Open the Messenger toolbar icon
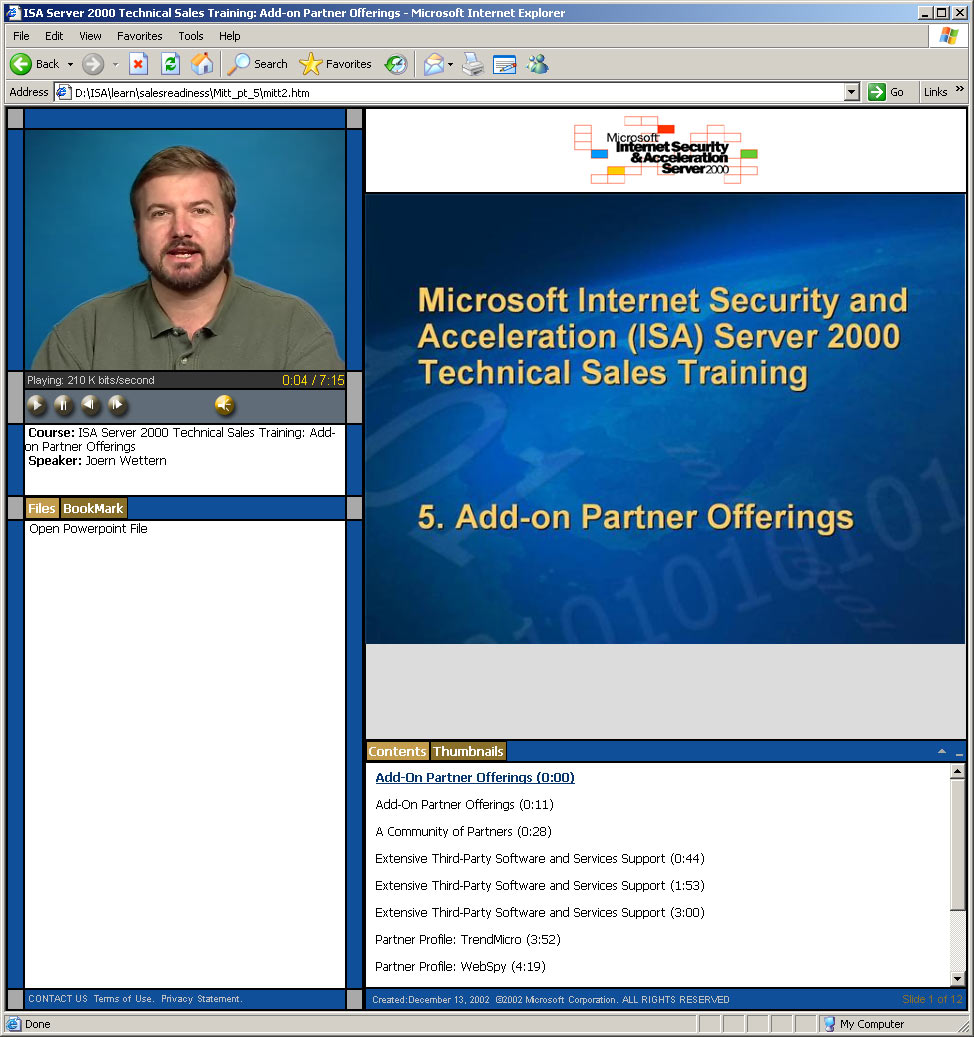 pos(538,64)
